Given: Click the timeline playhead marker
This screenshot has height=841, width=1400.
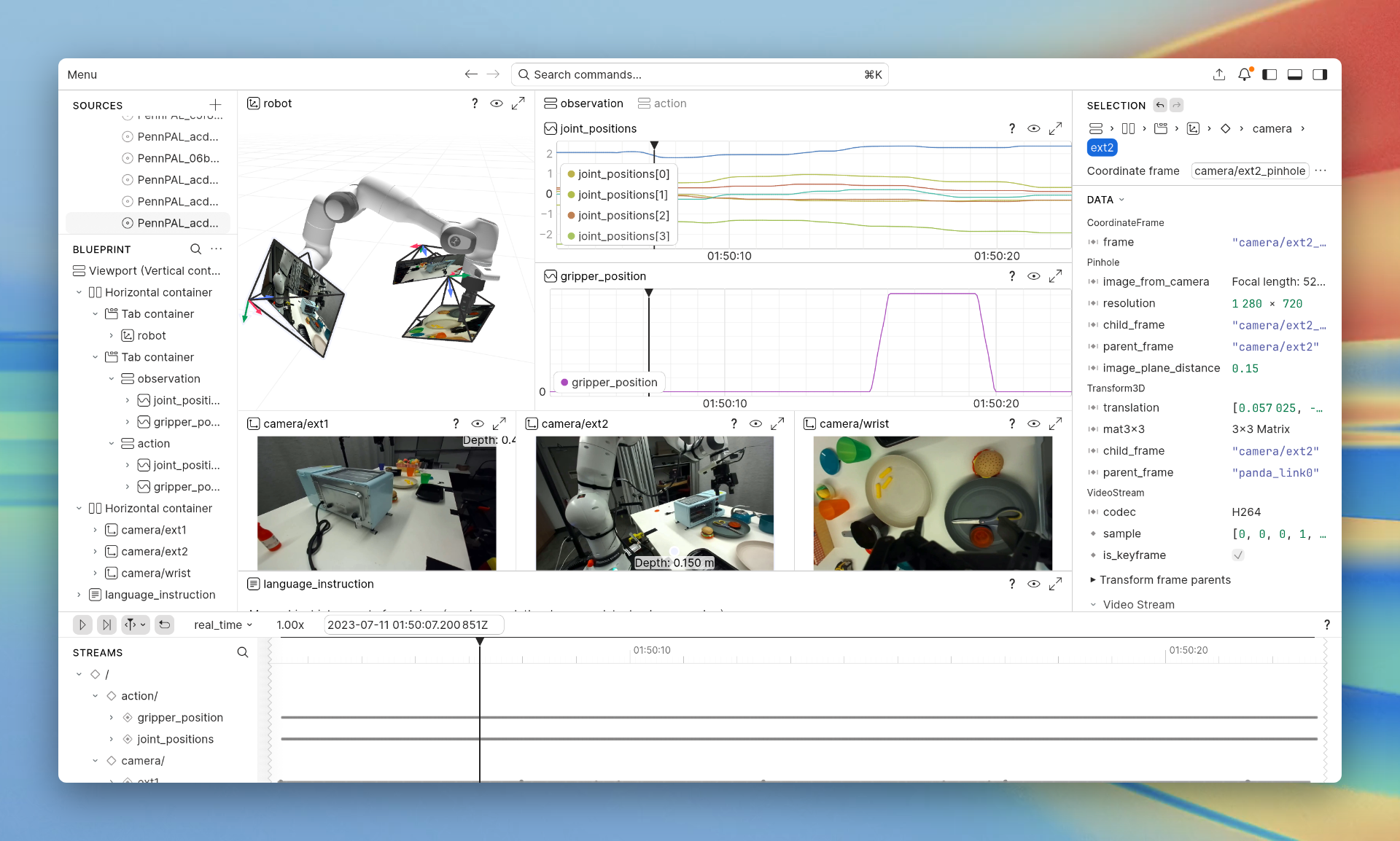Looking at the screenshot, I should pos(480,641).
